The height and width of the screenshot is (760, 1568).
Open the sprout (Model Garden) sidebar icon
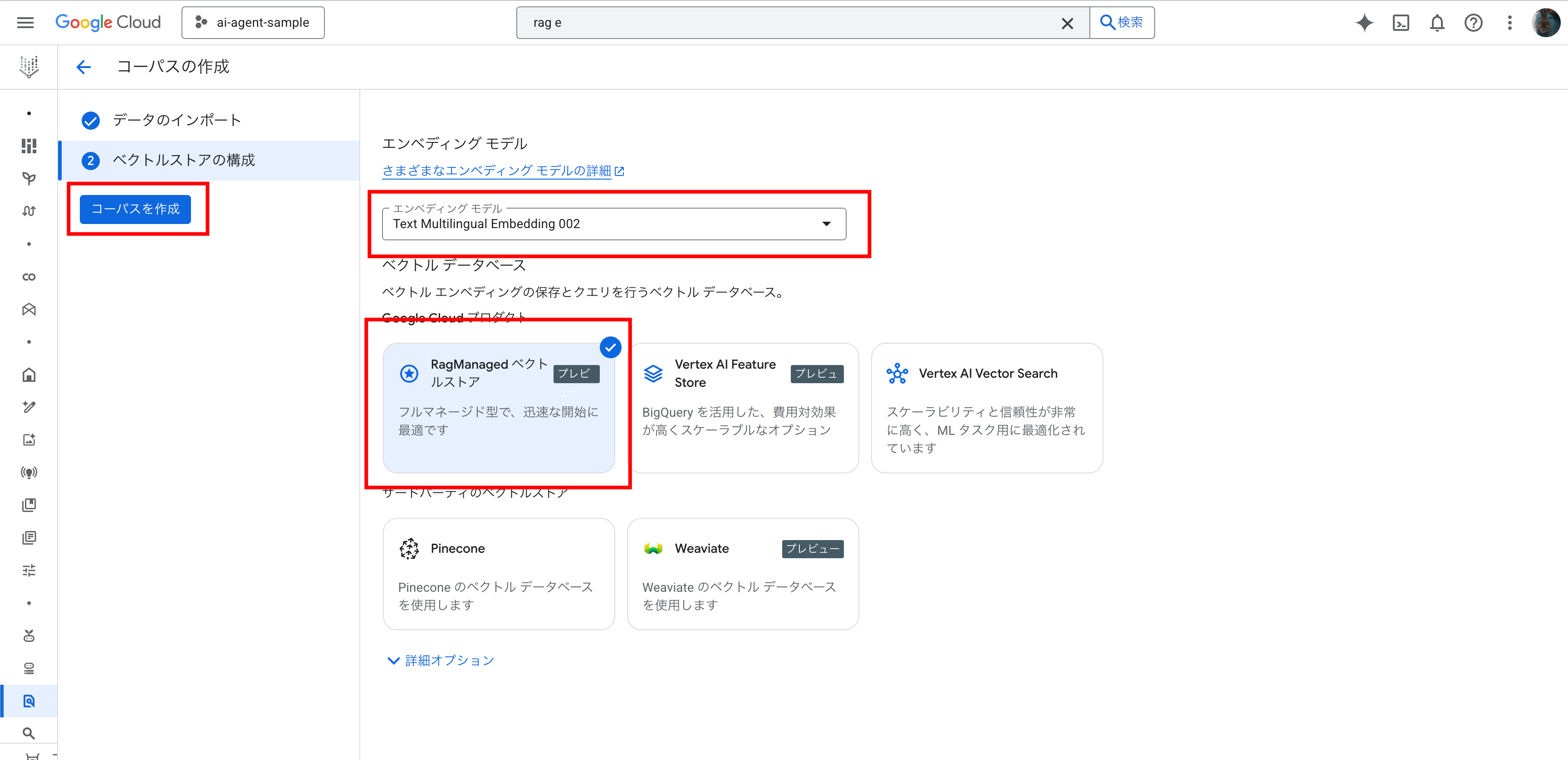[29, 178]
